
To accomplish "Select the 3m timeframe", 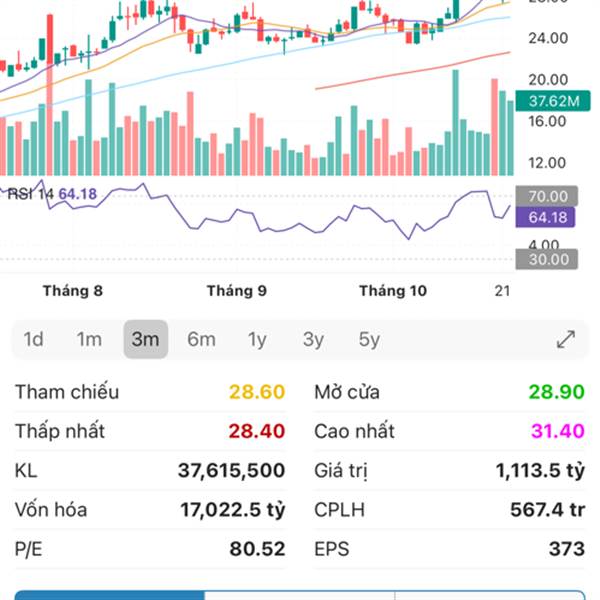I will pos(145,339).
